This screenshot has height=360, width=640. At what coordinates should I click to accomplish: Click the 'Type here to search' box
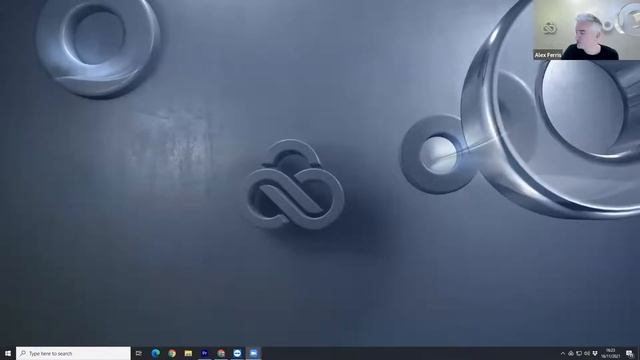73,353
